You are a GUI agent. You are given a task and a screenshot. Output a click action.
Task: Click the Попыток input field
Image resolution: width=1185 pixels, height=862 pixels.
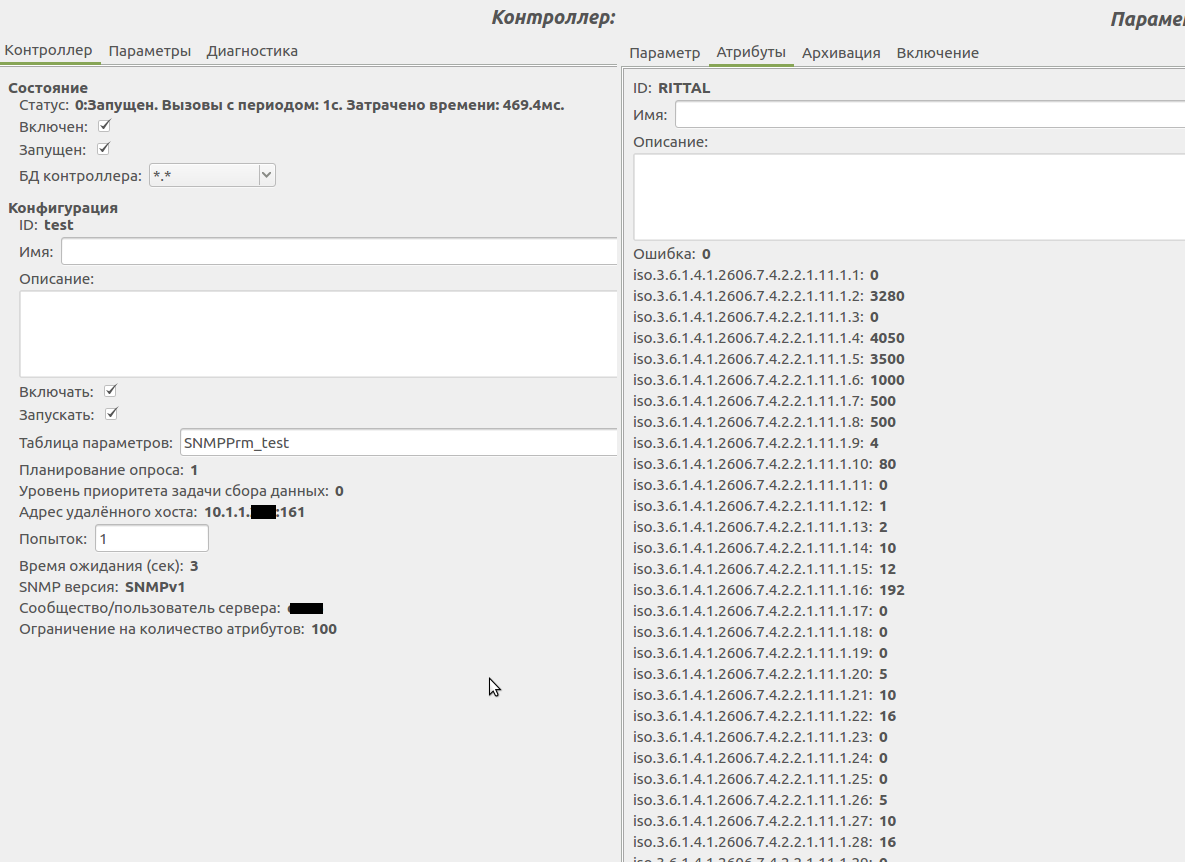(151, 539)
